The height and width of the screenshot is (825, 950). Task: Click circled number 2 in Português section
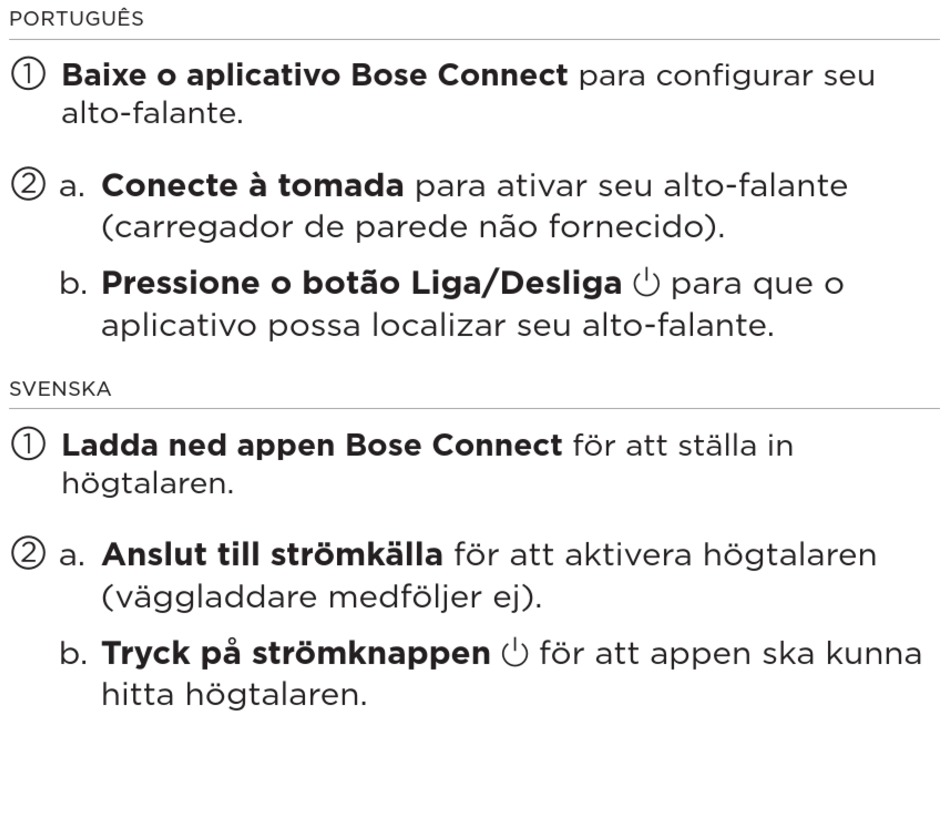(x=28, y=184)
